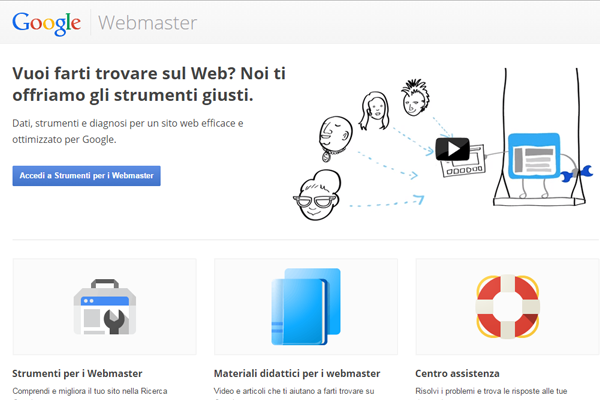The width and height of the screenshot is (600, 400).
Task: Click the sketched face with glasses
Action: [x=317, y=196]
